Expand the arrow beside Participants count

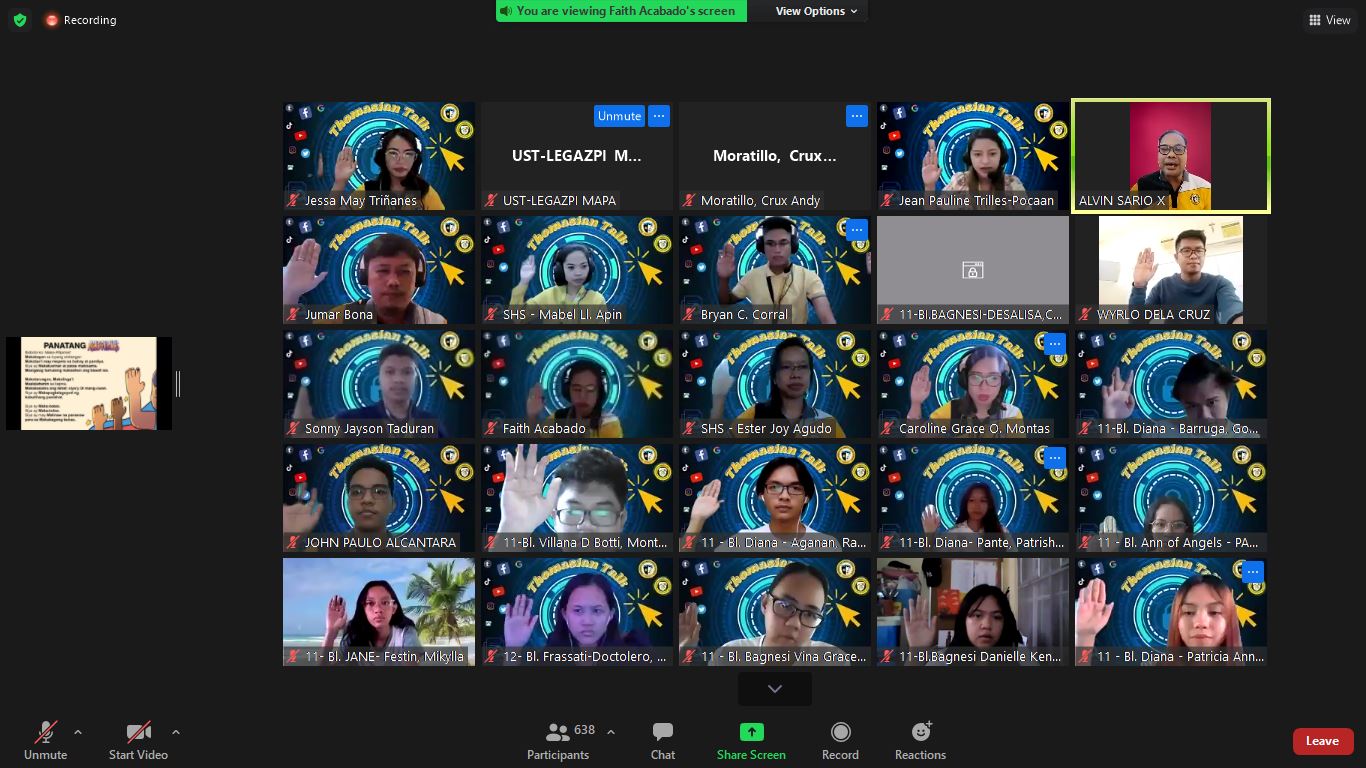click(x=611, y=732)
